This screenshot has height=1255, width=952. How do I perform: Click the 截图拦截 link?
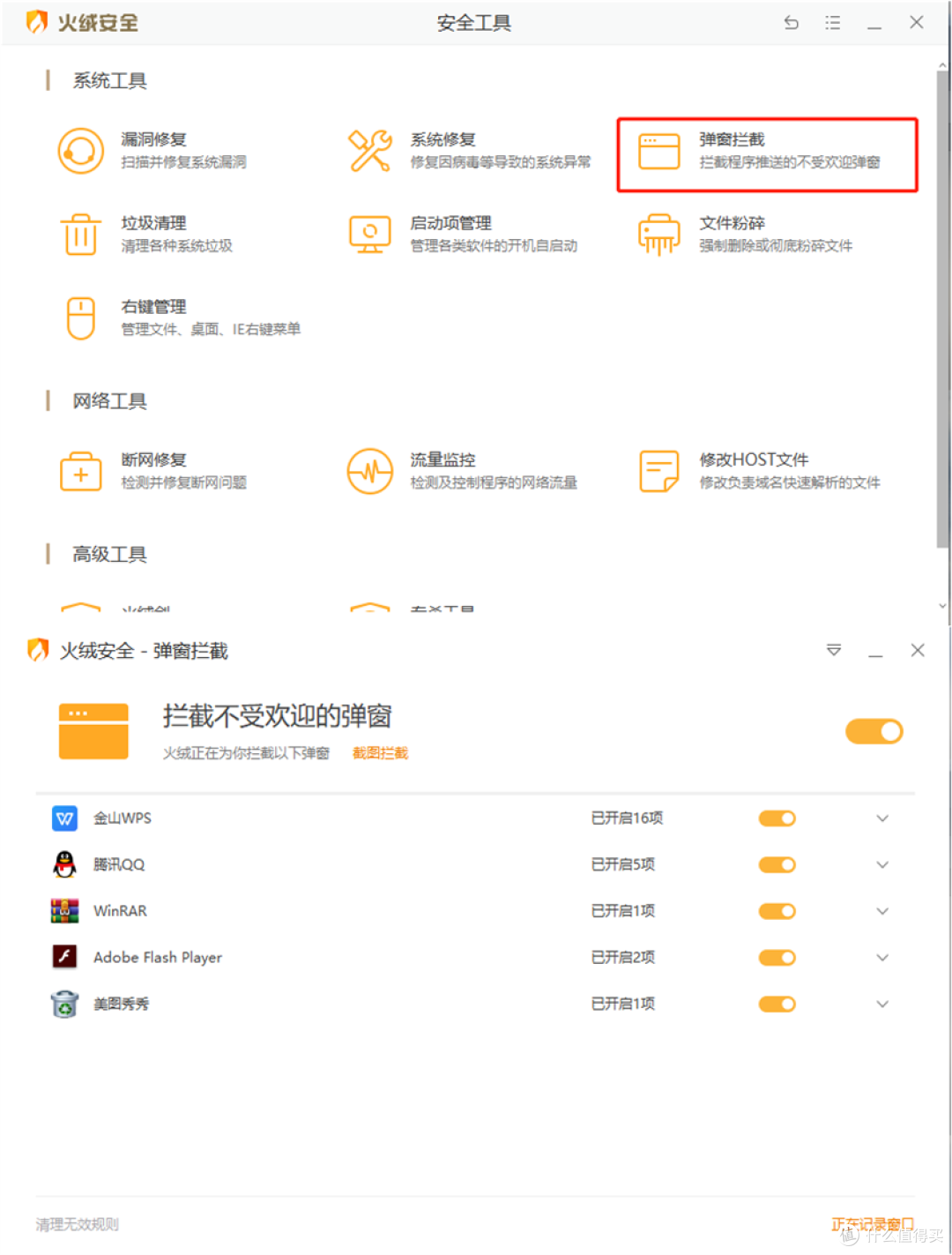[381, 753]
